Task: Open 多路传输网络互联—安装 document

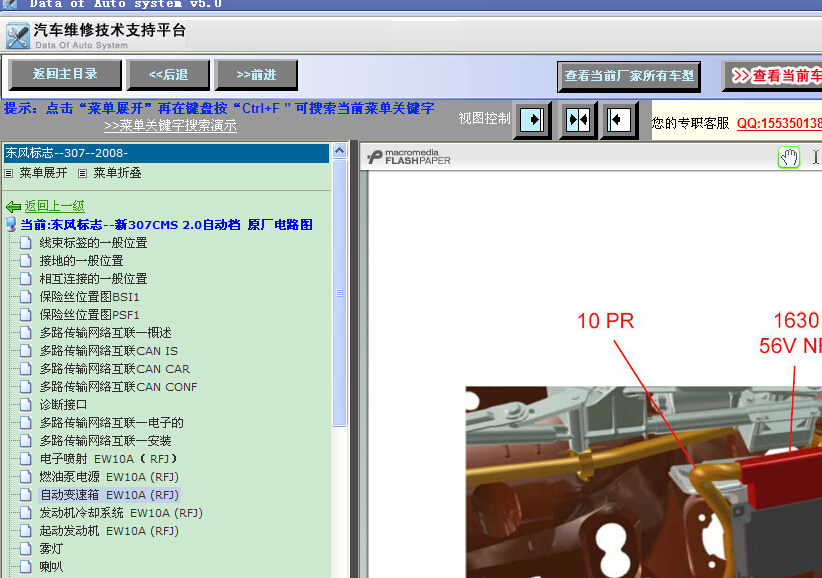Action: [105, 441]
